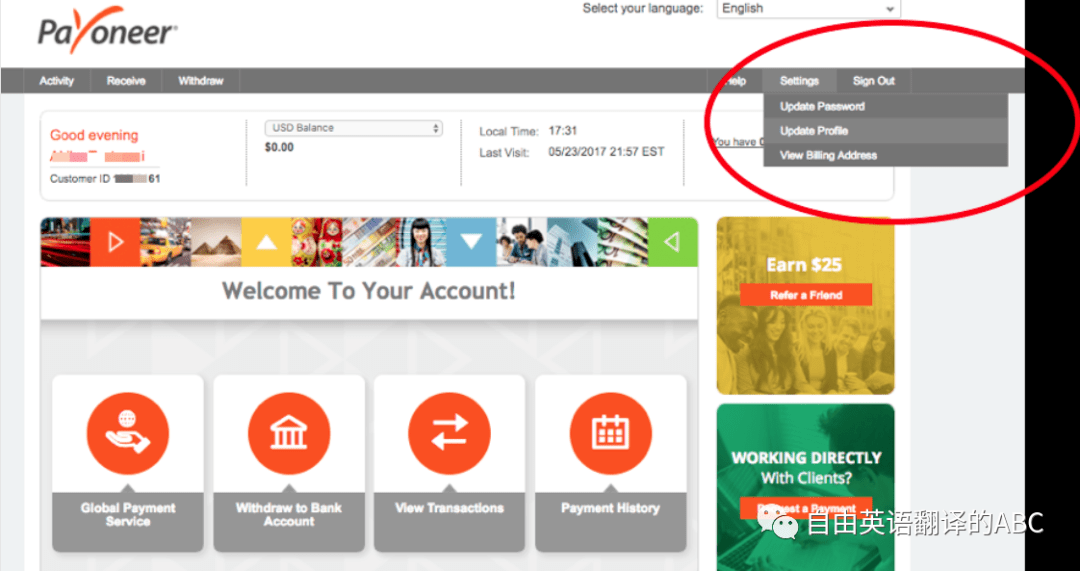Expand the USD Balance dropdown
The width and height of the screenshot is (1080, 571).
coord(353,128)
